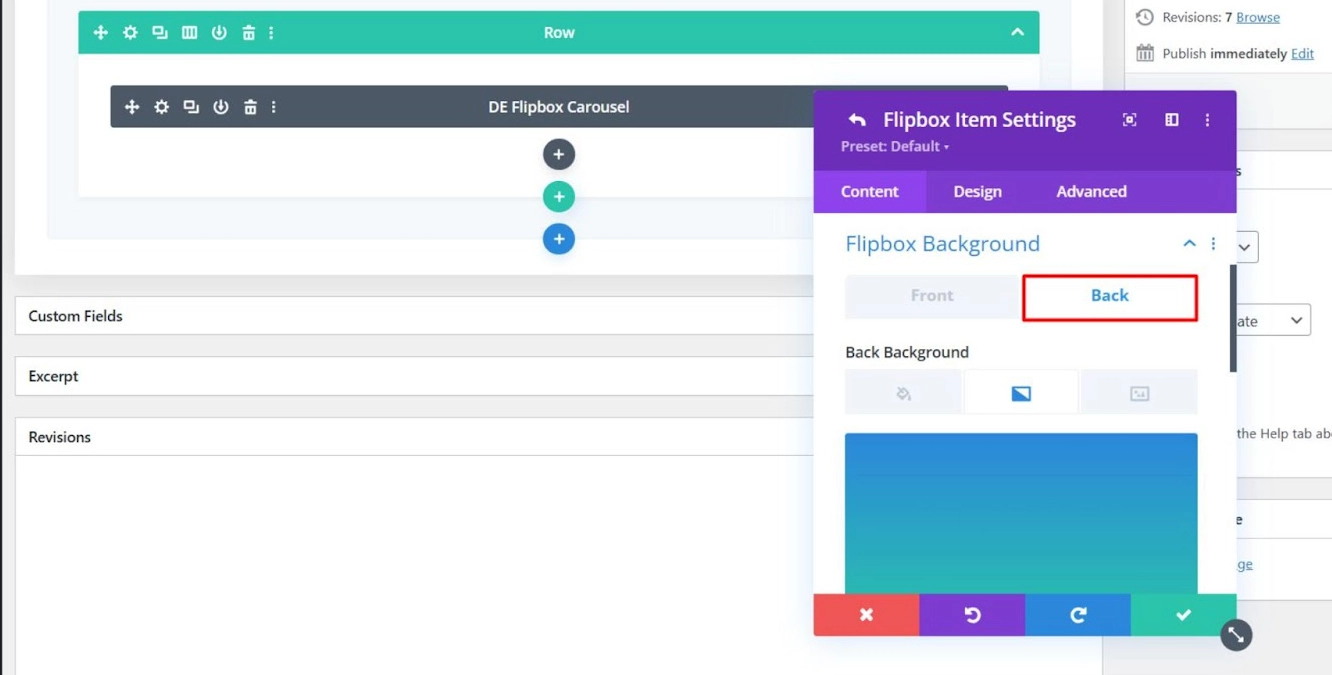The height and width of the screenshot is (675, 1332).
Task: Choose background gradient tab
Action: (x=1021, y=393)
